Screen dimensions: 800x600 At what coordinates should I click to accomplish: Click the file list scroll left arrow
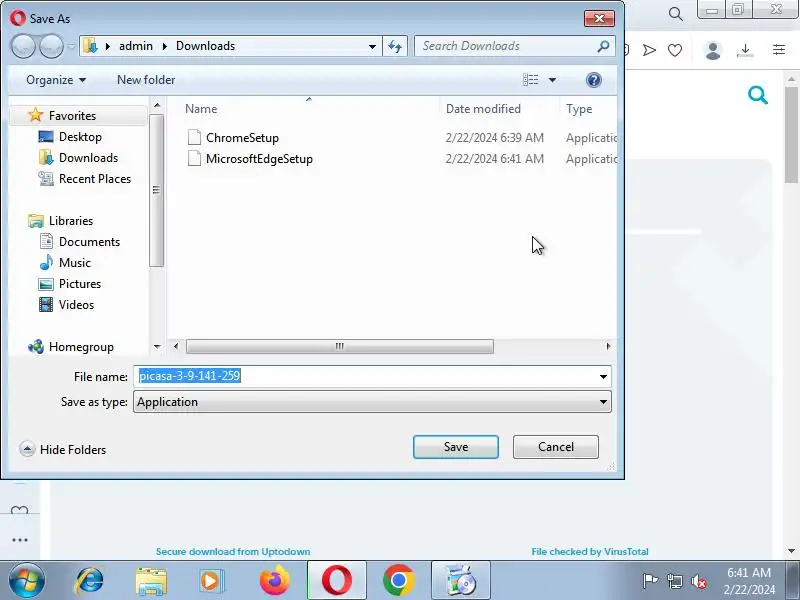tap(176, 346)
